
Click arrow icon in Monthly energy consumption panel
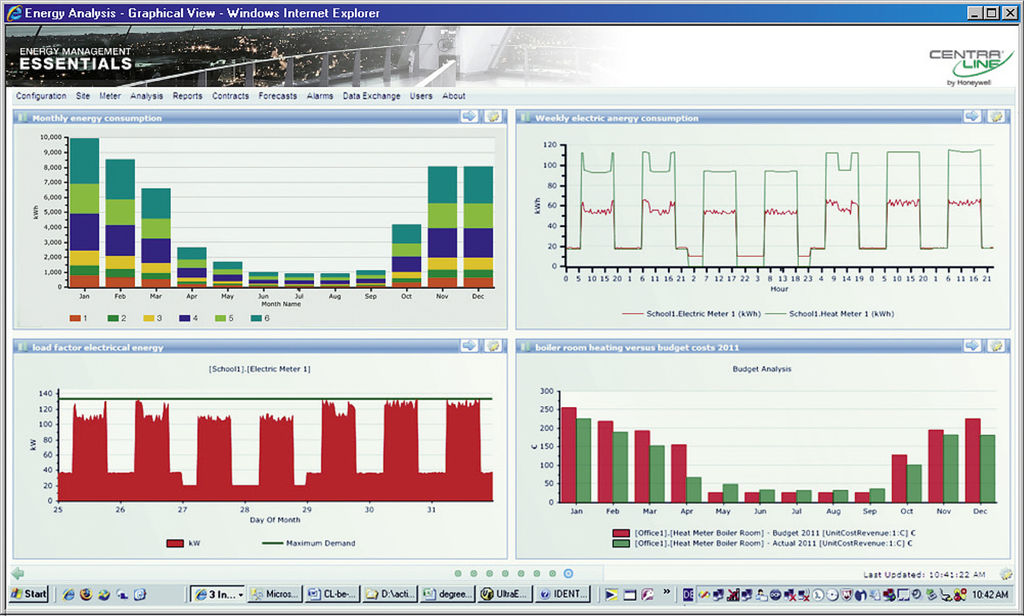(469, 117)
